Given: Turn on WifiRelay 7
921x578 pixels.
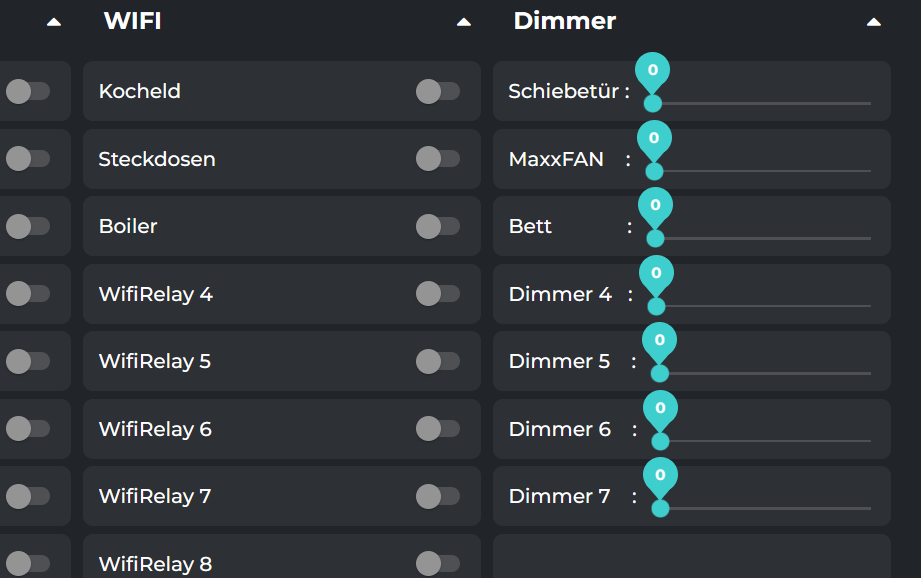Looking at the screenshot, I should pyautogui.click(x=437, y=496).
